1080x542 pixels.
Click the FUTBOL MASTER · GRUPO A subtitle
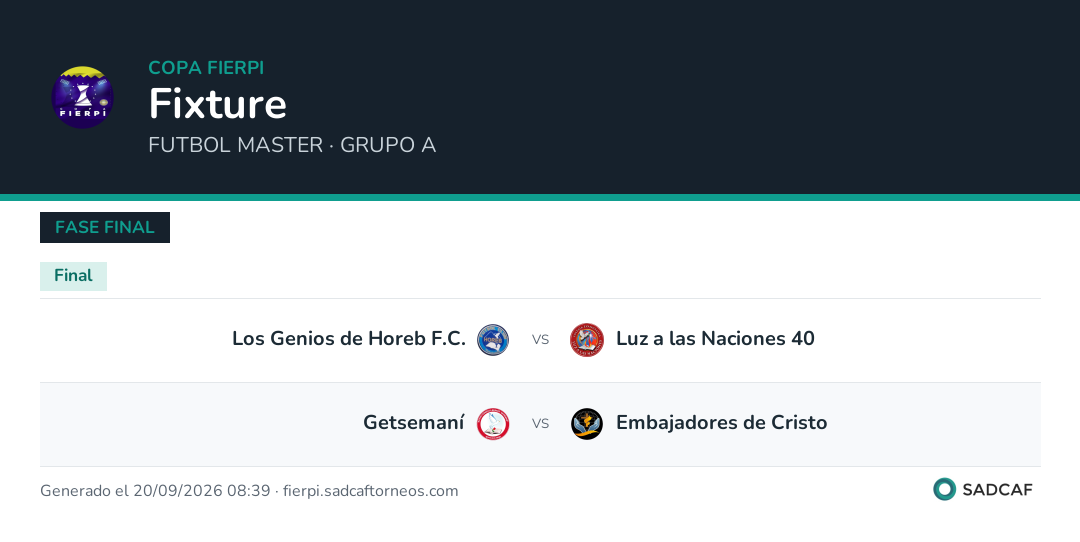[x=292, y=145]
